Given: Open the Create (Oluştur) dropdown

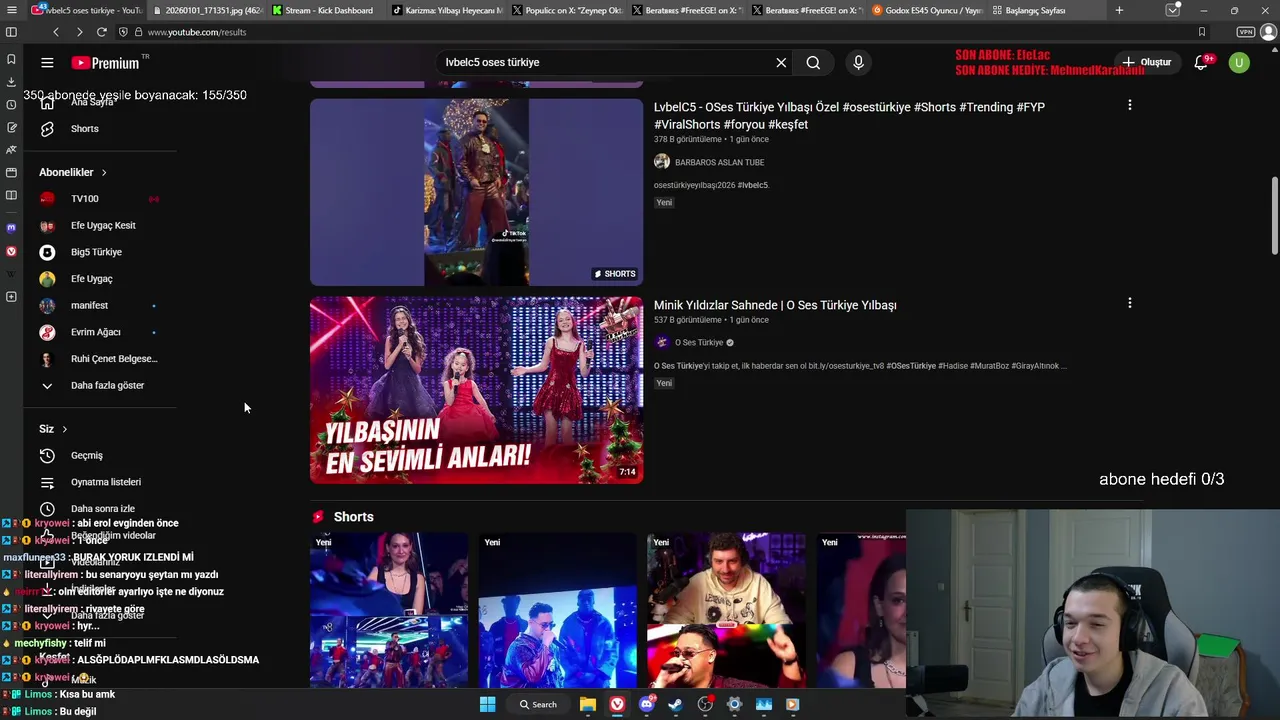Looking at the screenshot, I should coord(1146,62).
